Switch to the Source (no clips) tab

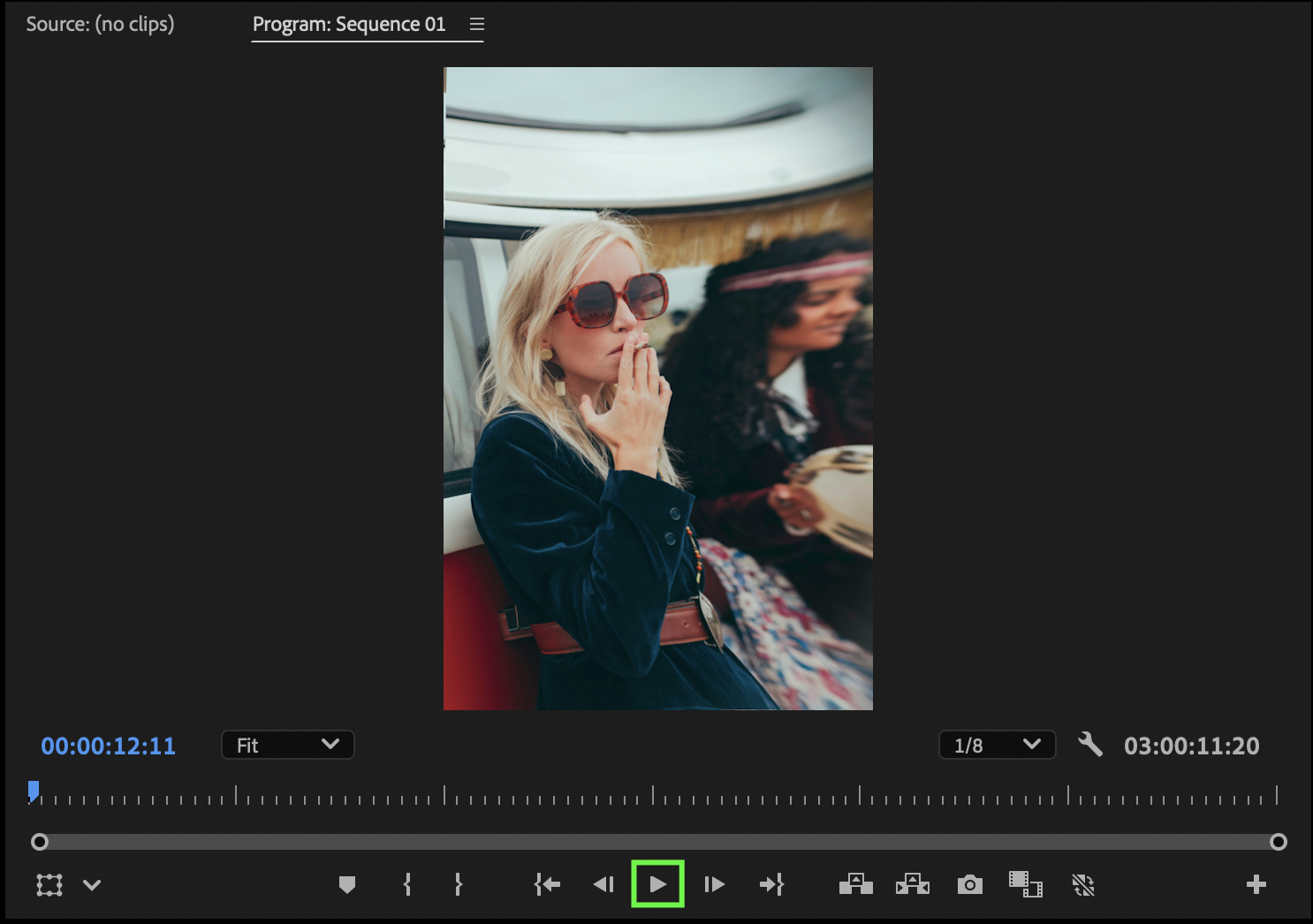(x=100, y=24)
